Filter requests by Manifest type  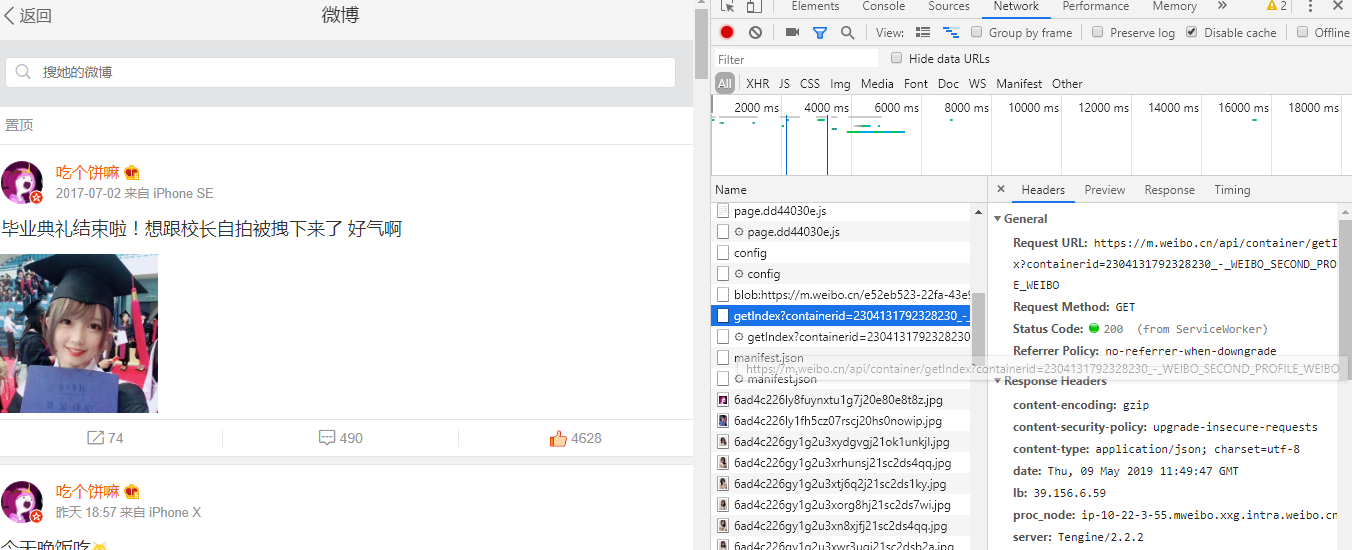click(1019, 84)
